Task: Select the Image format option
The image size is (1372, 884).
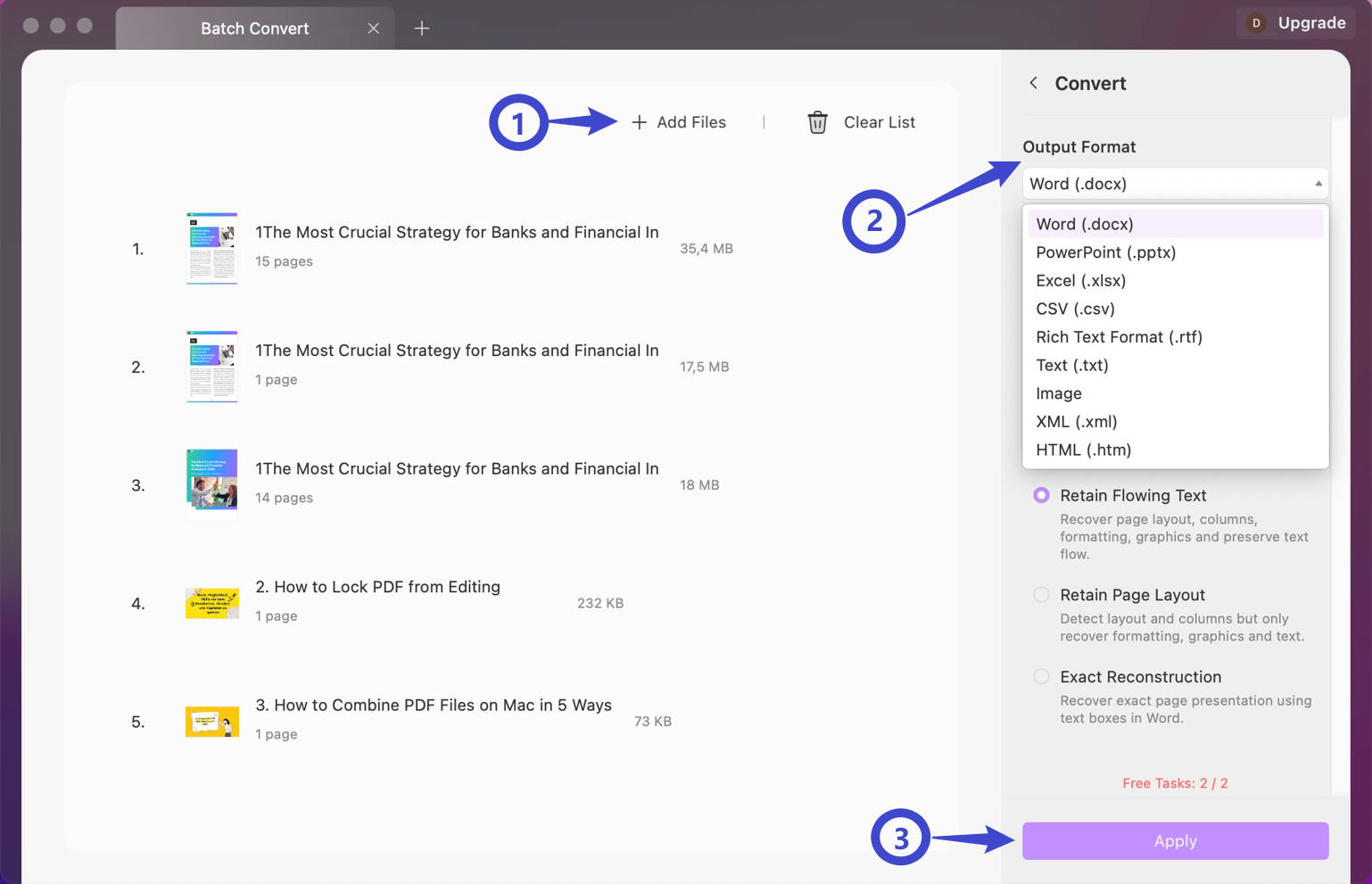Action: tap(1058, 393)
